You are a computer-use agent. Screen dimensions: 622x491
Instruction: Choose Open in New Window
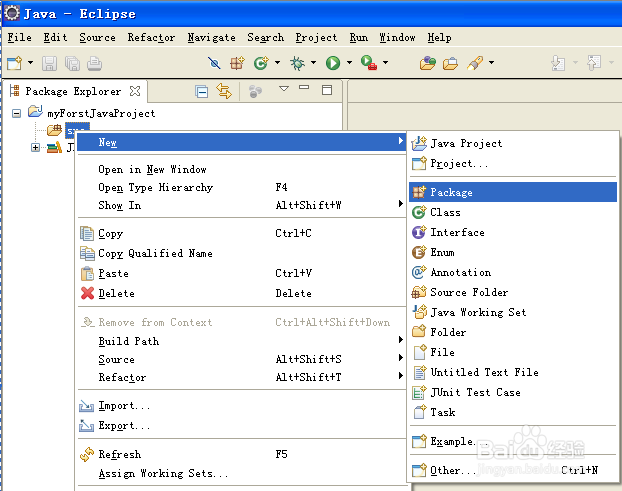click(x=241, y=169)
